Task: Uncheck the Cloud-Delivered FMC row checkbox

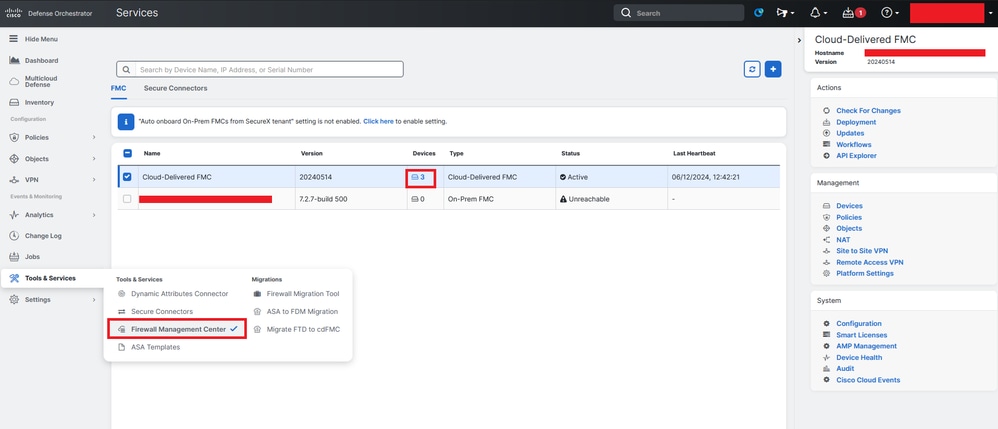Action: pos(127,177)
